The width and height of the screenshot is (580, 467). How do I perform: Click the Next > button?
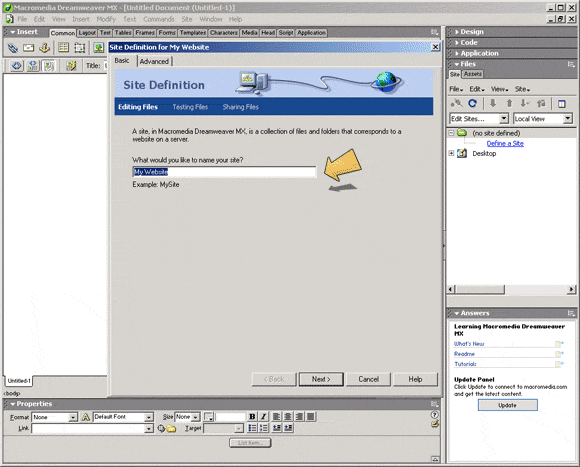coord(321,379)
